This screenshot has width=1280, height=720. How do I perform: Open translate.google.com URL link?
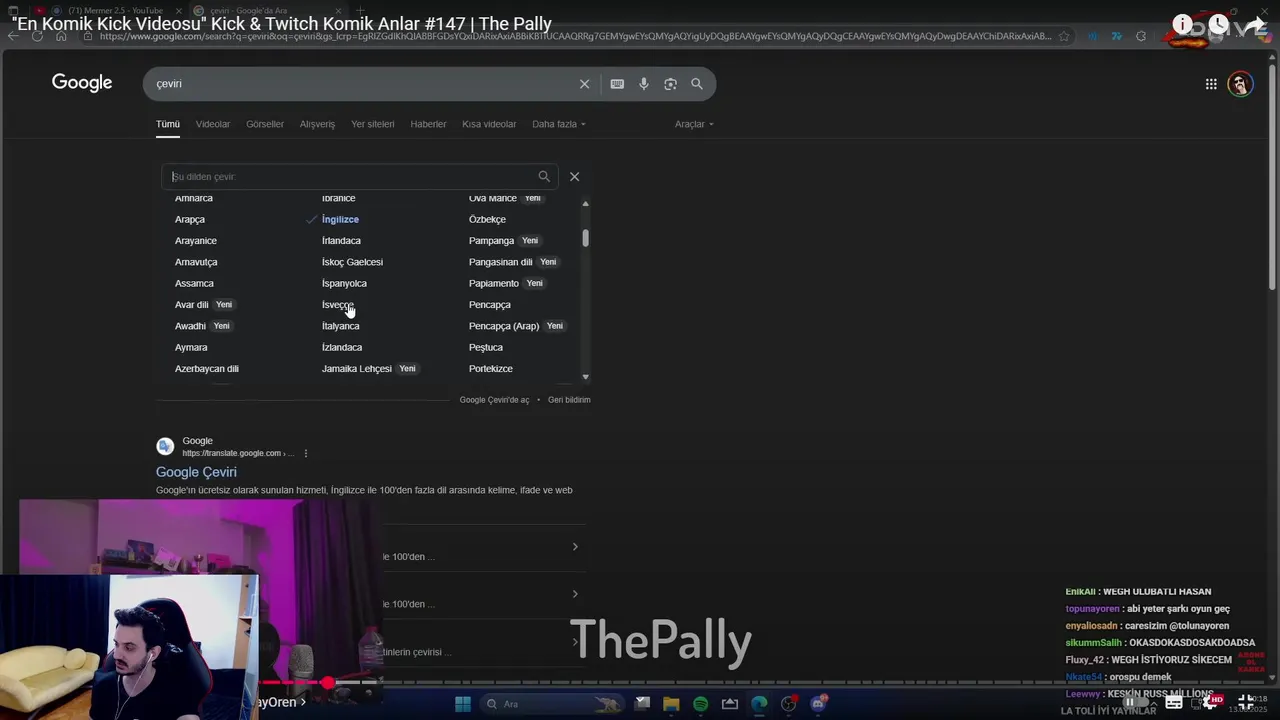point(238,453)
